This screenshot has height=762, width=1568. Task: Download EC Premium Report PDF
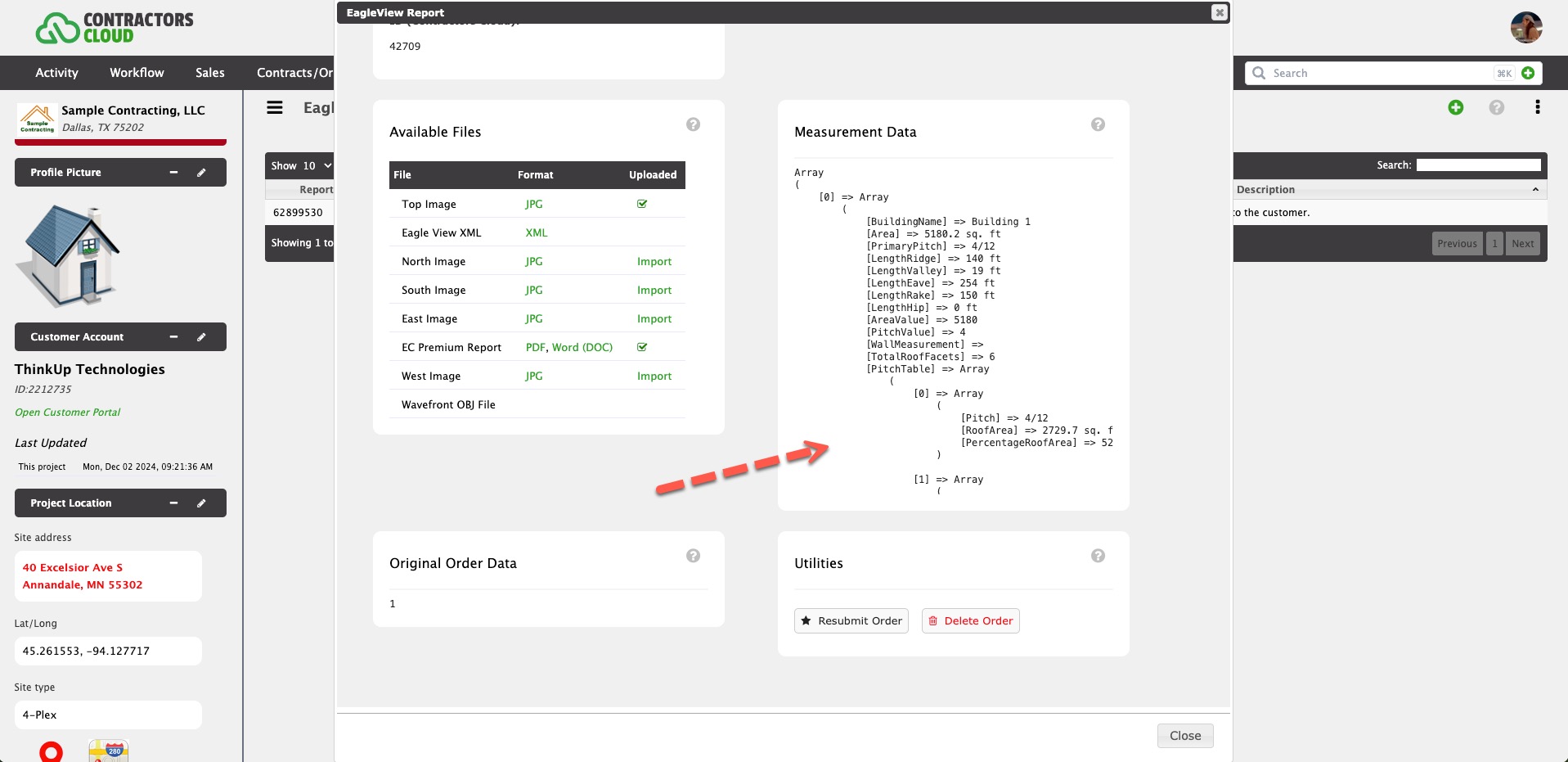pos(536,348)
